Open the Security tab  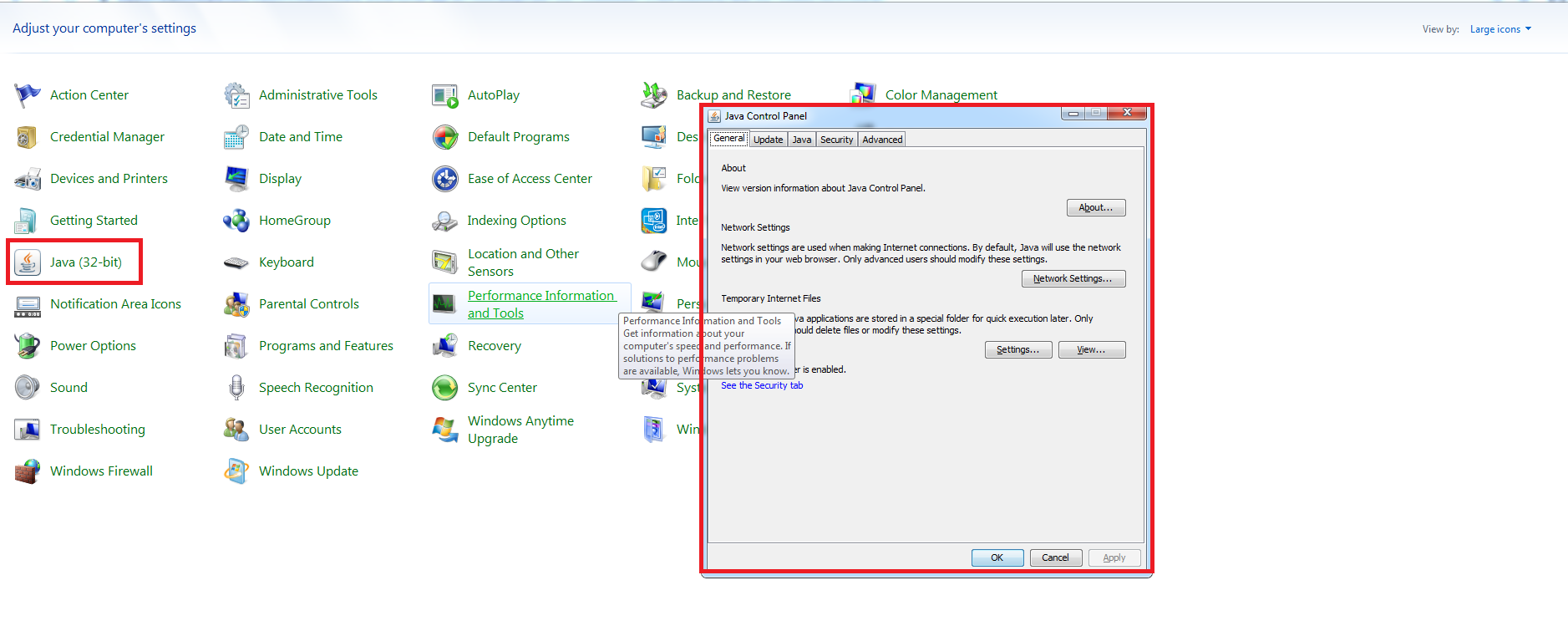click(836, 140)
